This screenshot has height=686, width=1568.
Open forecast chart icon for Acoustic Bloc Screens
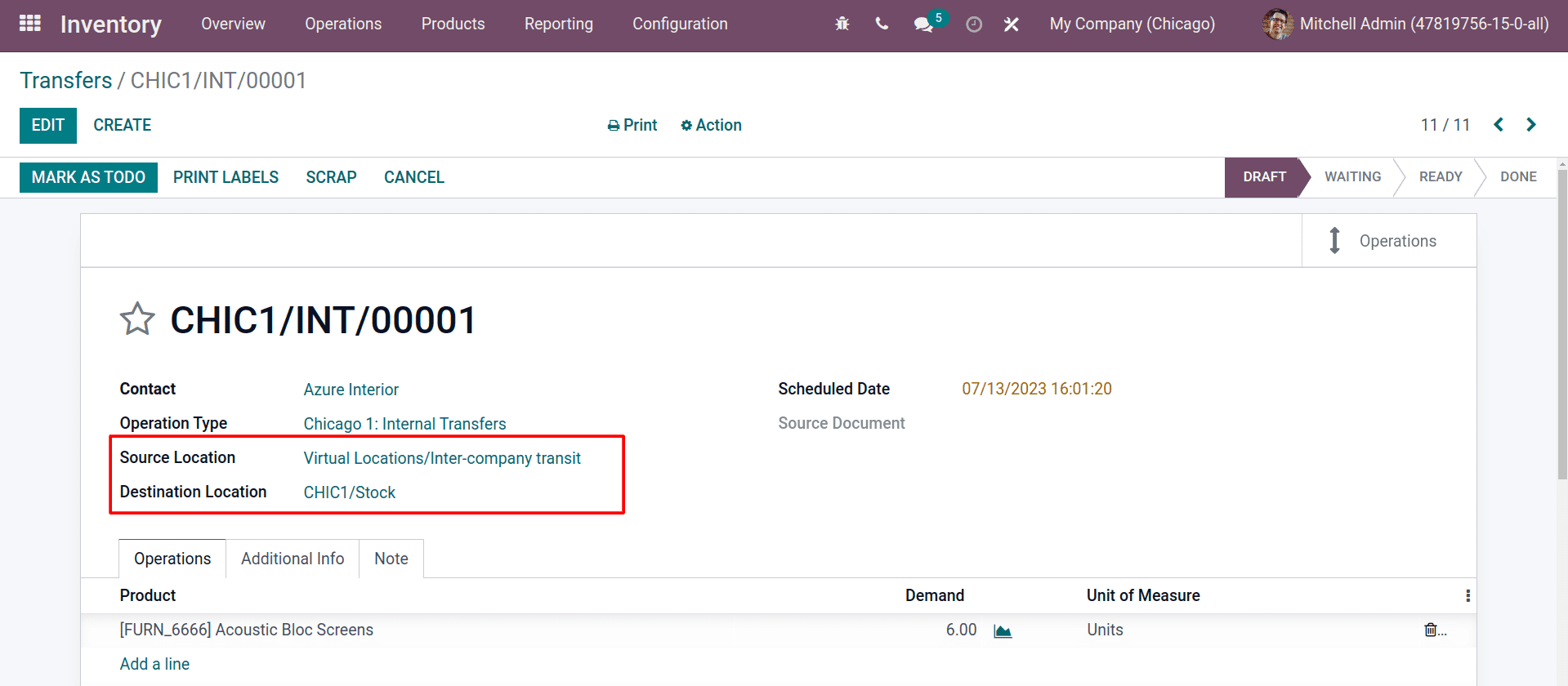[x=1003, y=631]
